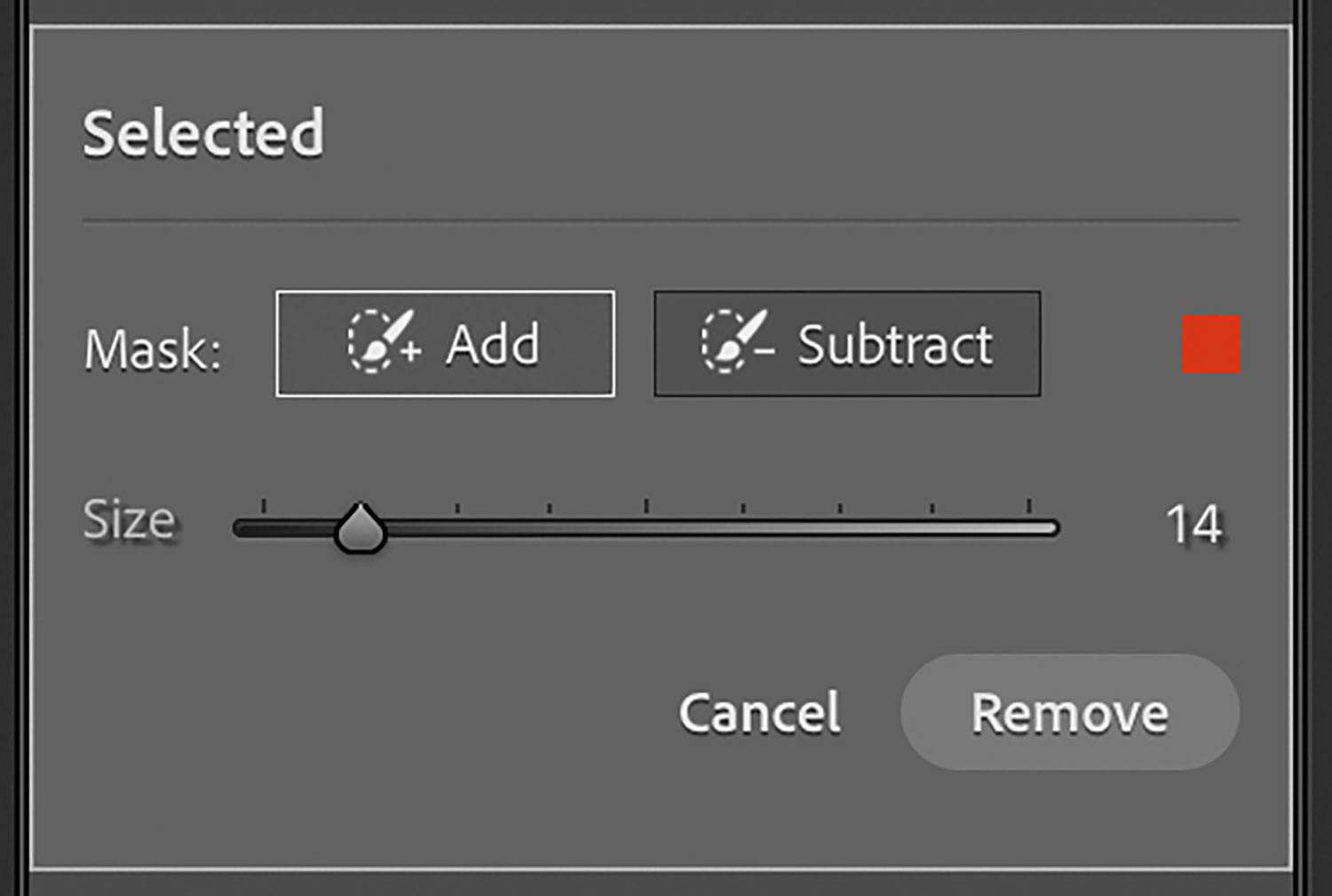Click the last tick mark above the Size slider
Viewport: 1332px width, 896px height.
pyautogui.click(x=1028, y=506)
